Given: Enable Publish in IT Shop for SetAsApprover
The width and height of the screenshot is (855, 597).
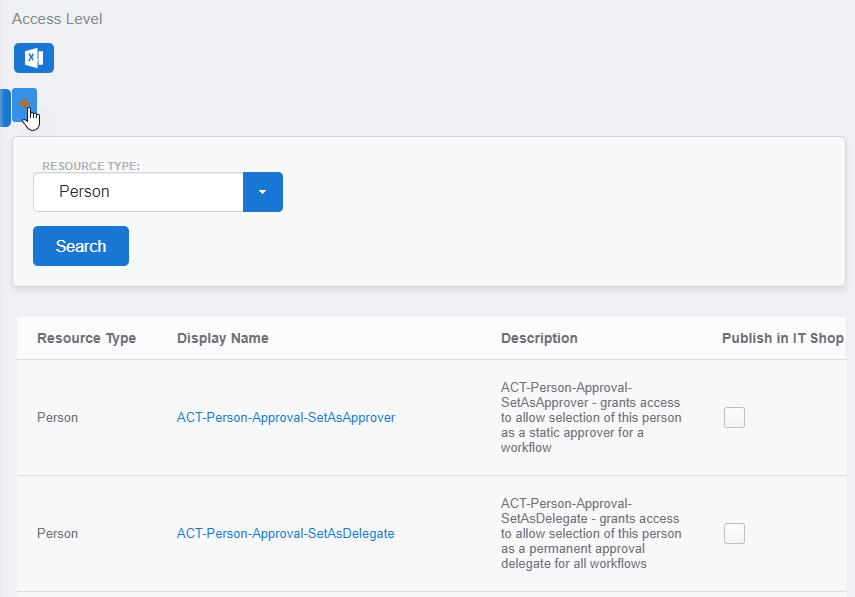Looking at the screenshot, I should 734,417.
